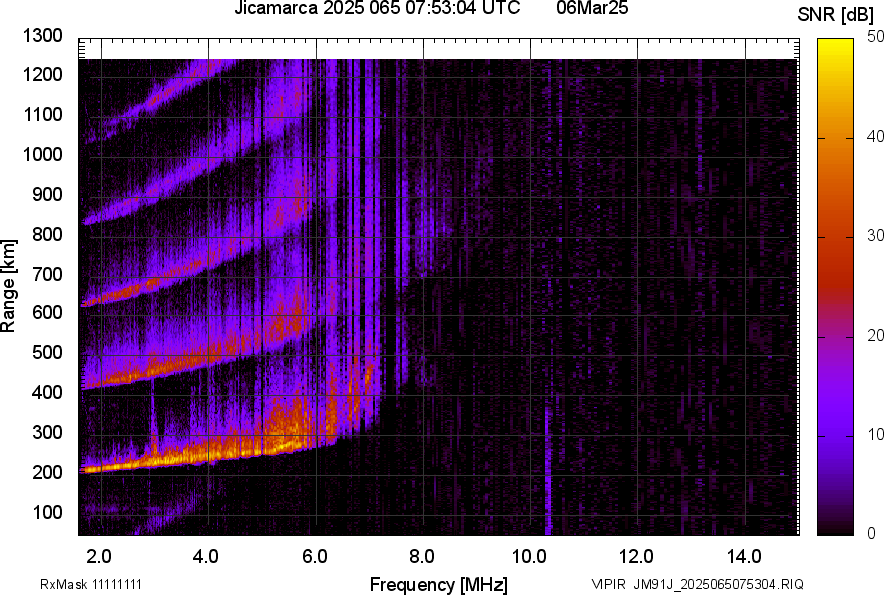Viewport: 884px width, 595px height.
Task: Click the Jicamarca timestamp title text
Action: [376, 9]
